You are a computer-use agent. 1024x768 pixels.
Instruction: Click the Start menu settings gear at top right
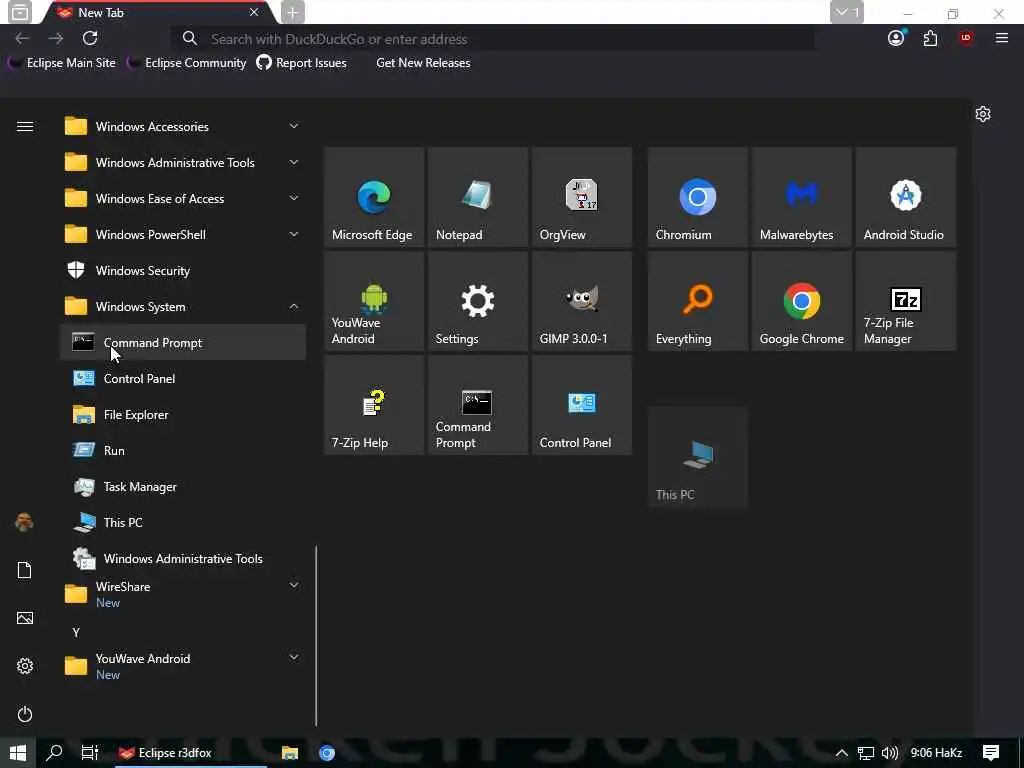(x=983, y=114)
